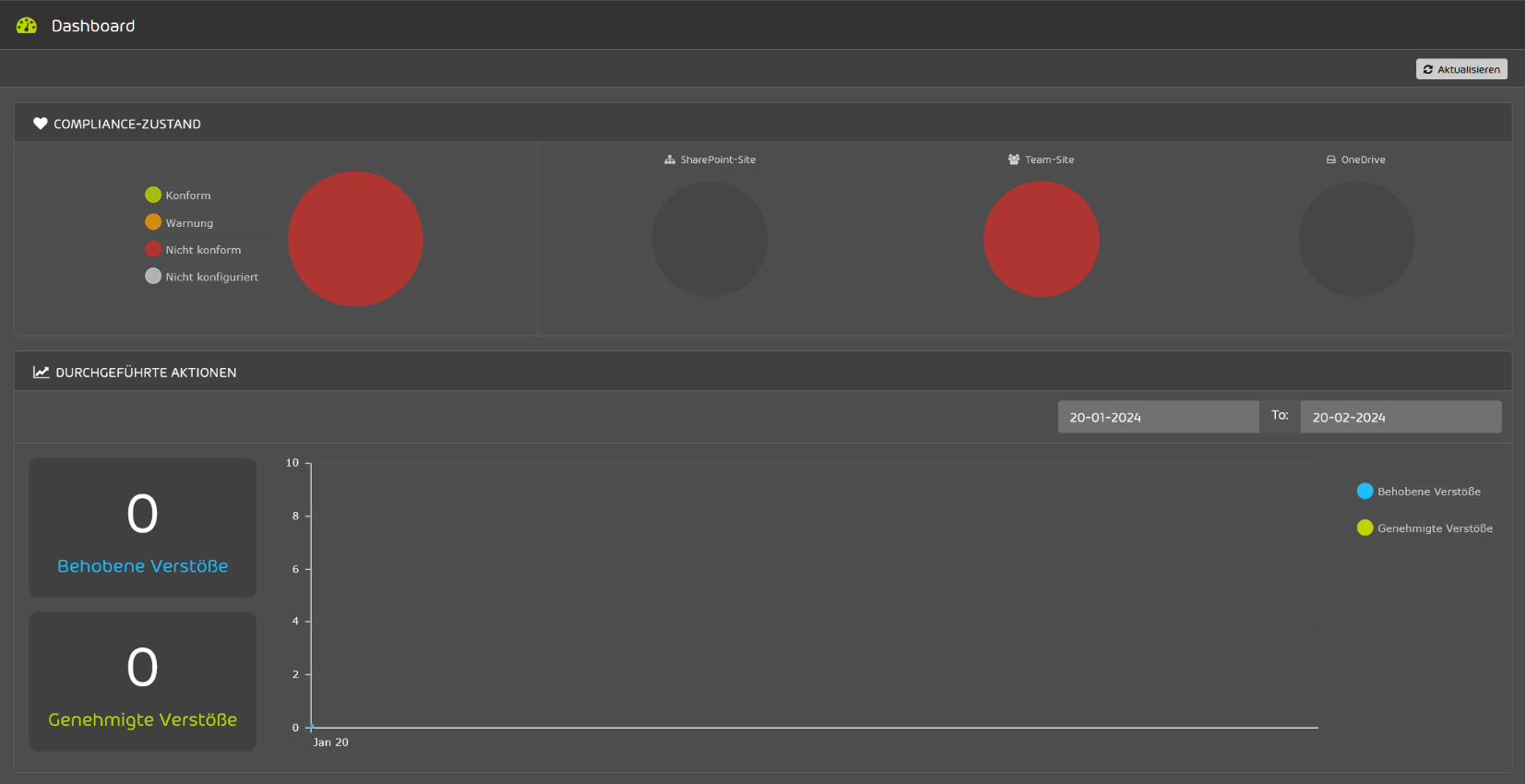Click the y-axis value 2

(x=296, y=674)
